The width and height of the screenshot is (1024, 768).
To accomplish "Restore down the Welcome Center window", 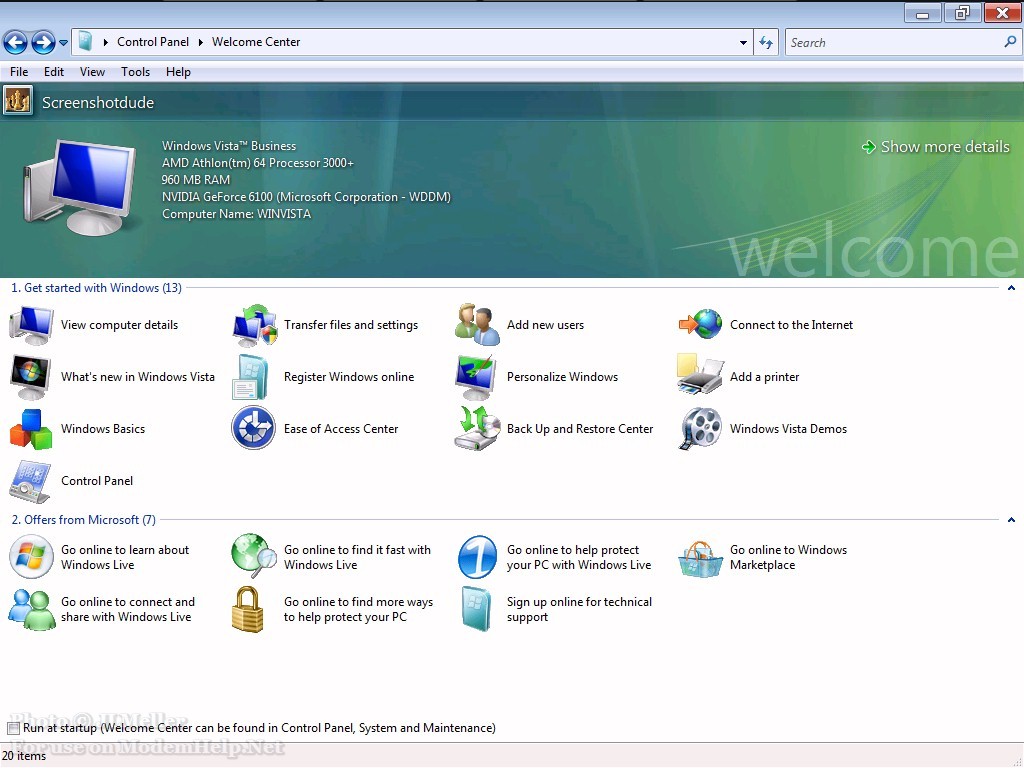I will pyautogui.click(x=961, y=13).
